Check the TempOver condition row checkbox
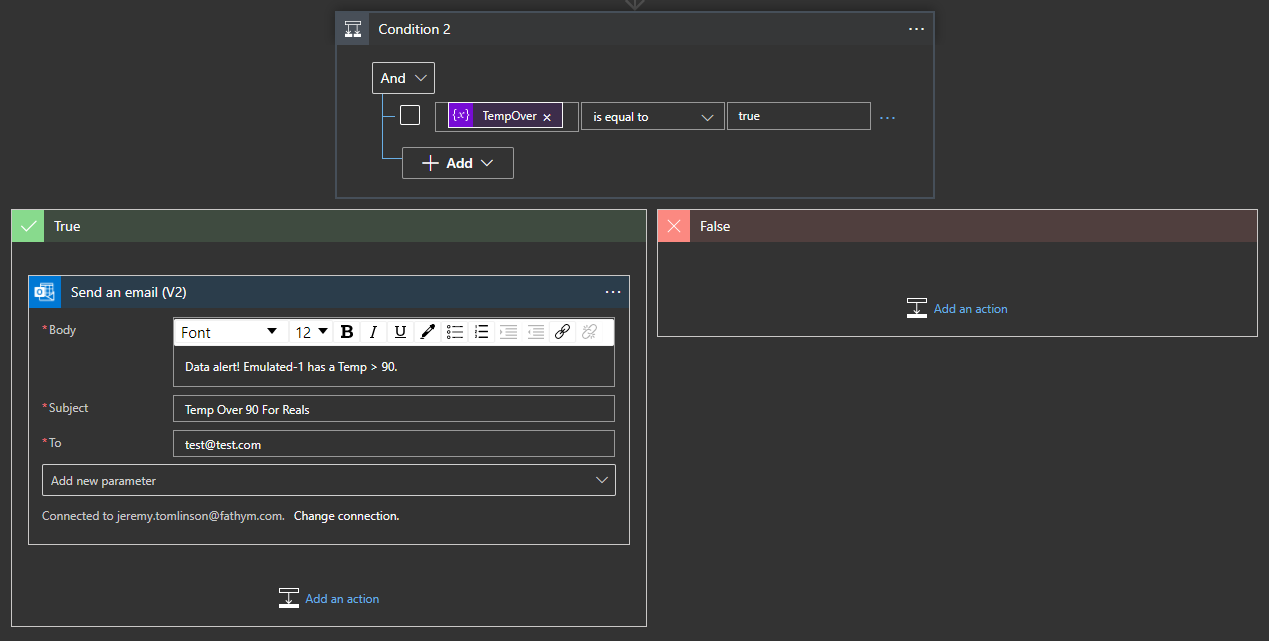The height and width of the screenshot is (641, 1269). (410, 115)
